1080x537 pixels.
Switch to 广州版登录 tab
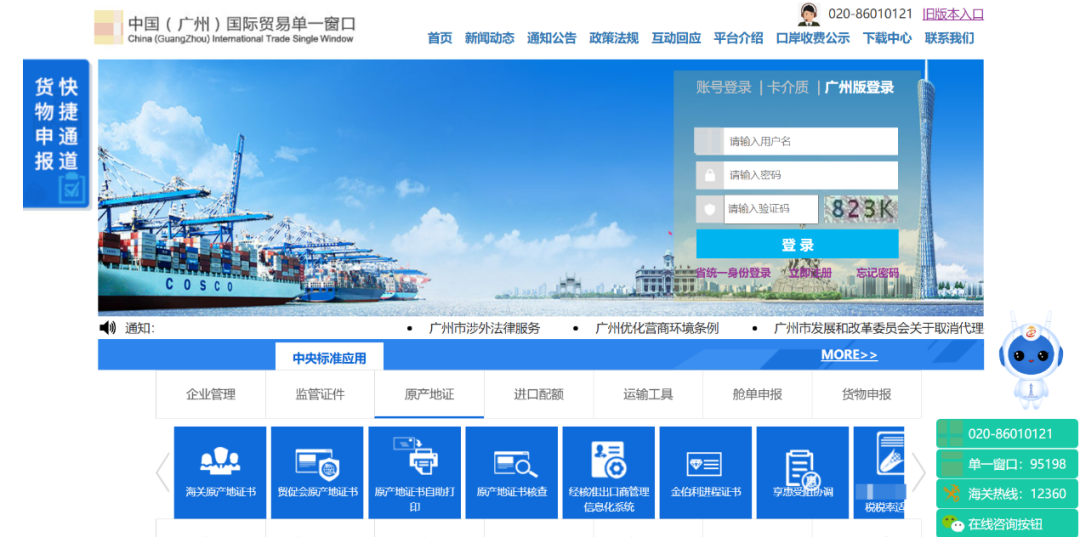tap(859, 87)
